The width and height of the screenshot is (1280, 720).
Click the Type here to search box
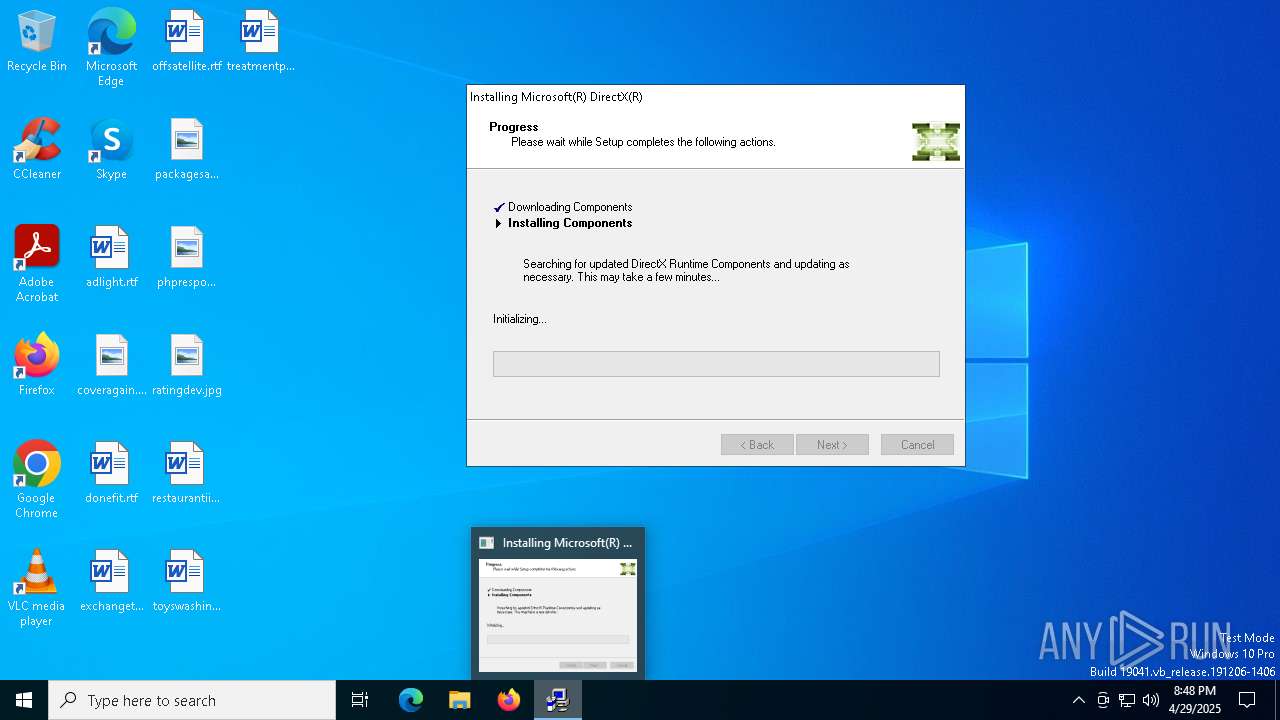coord(192,700)
